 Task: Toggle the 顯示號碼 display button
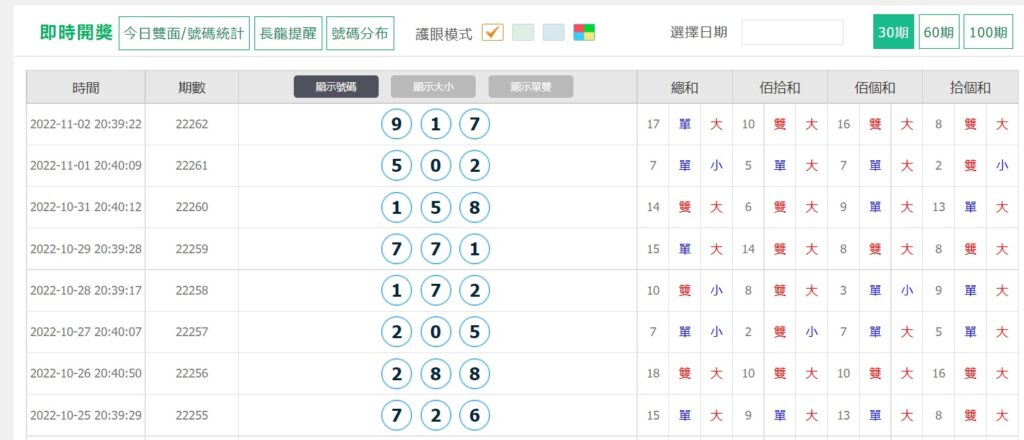click(336, 87)
